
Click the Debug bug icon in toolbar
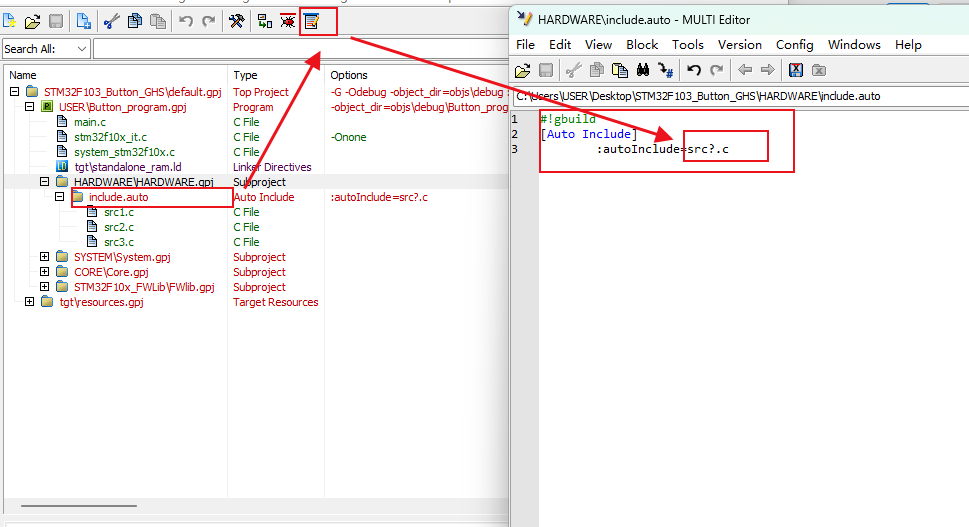288,21
